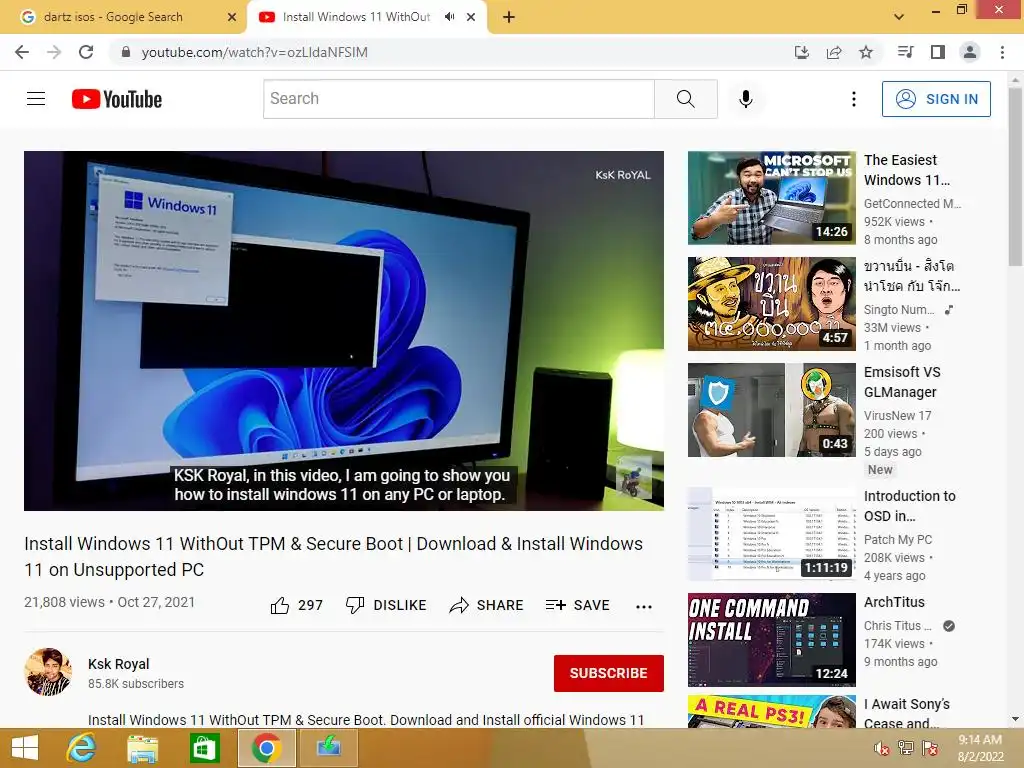Open a new tab with plus button
The image size is (1024, 768).
pyautogui.click(x=509, y=17)
